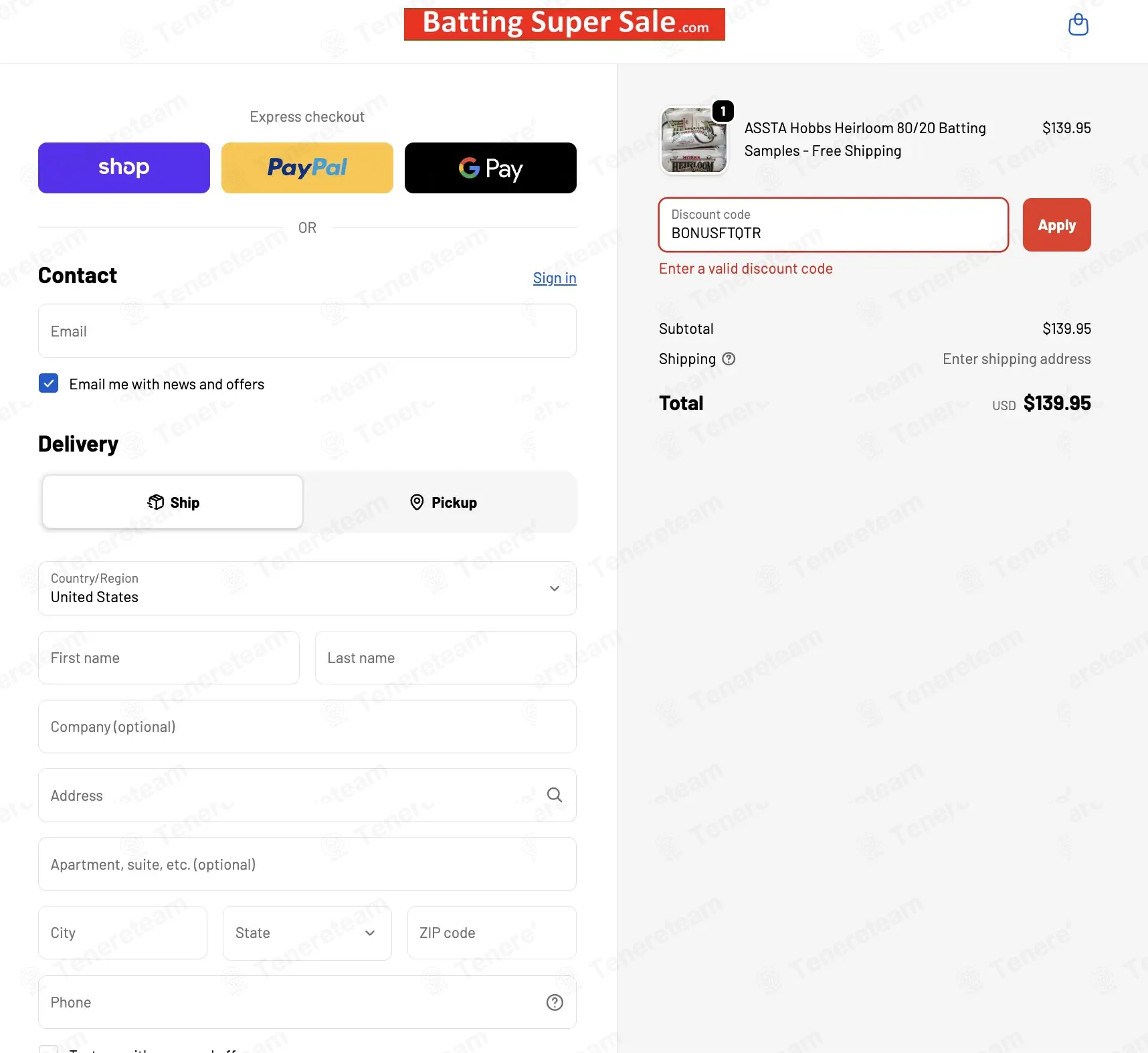Screen dimensions: 1148x1053
Task: Select the Pickup delivery tab
Action: point(443,502)
